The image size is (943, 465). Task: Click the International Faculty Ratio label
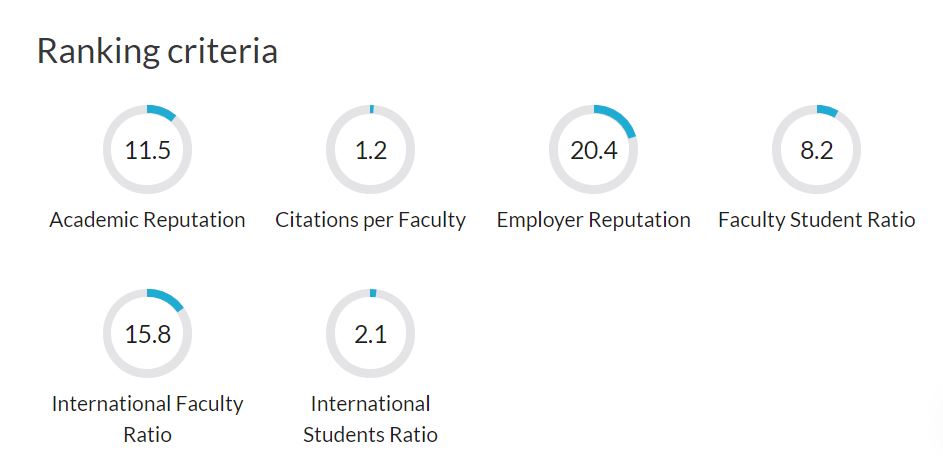(147, 419)
